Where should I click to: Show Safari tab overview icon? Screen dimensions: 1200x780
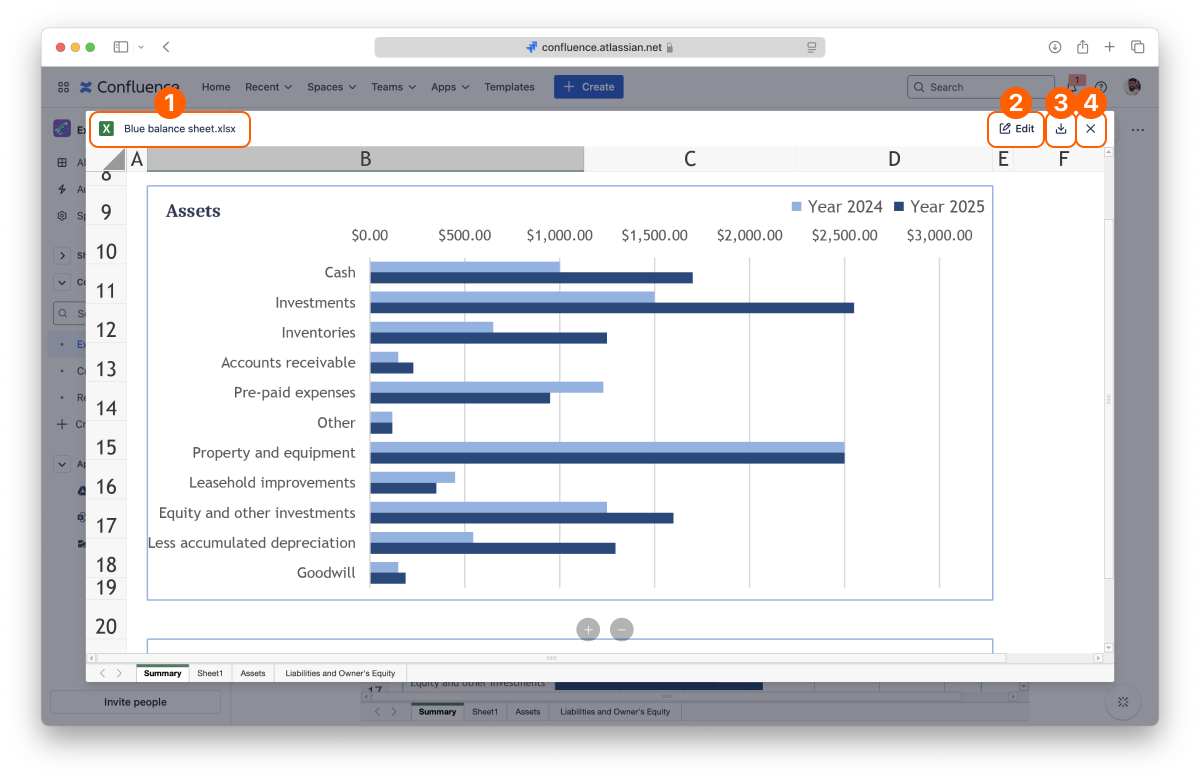1138,47
